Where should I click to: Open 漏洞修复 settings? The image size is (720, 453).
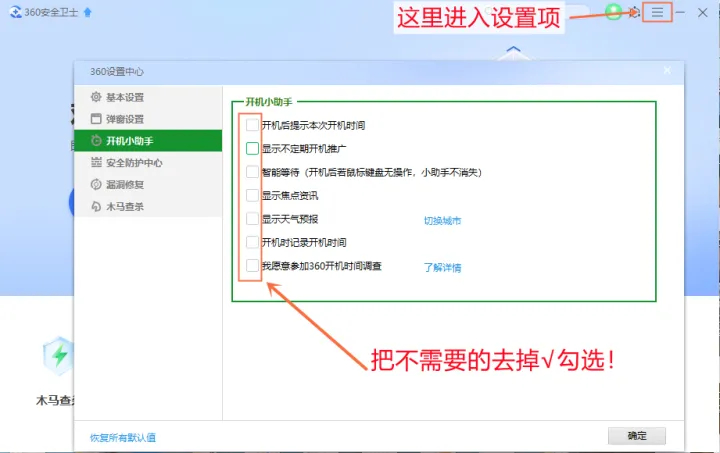pyautogui.click(x=148, y=185)
